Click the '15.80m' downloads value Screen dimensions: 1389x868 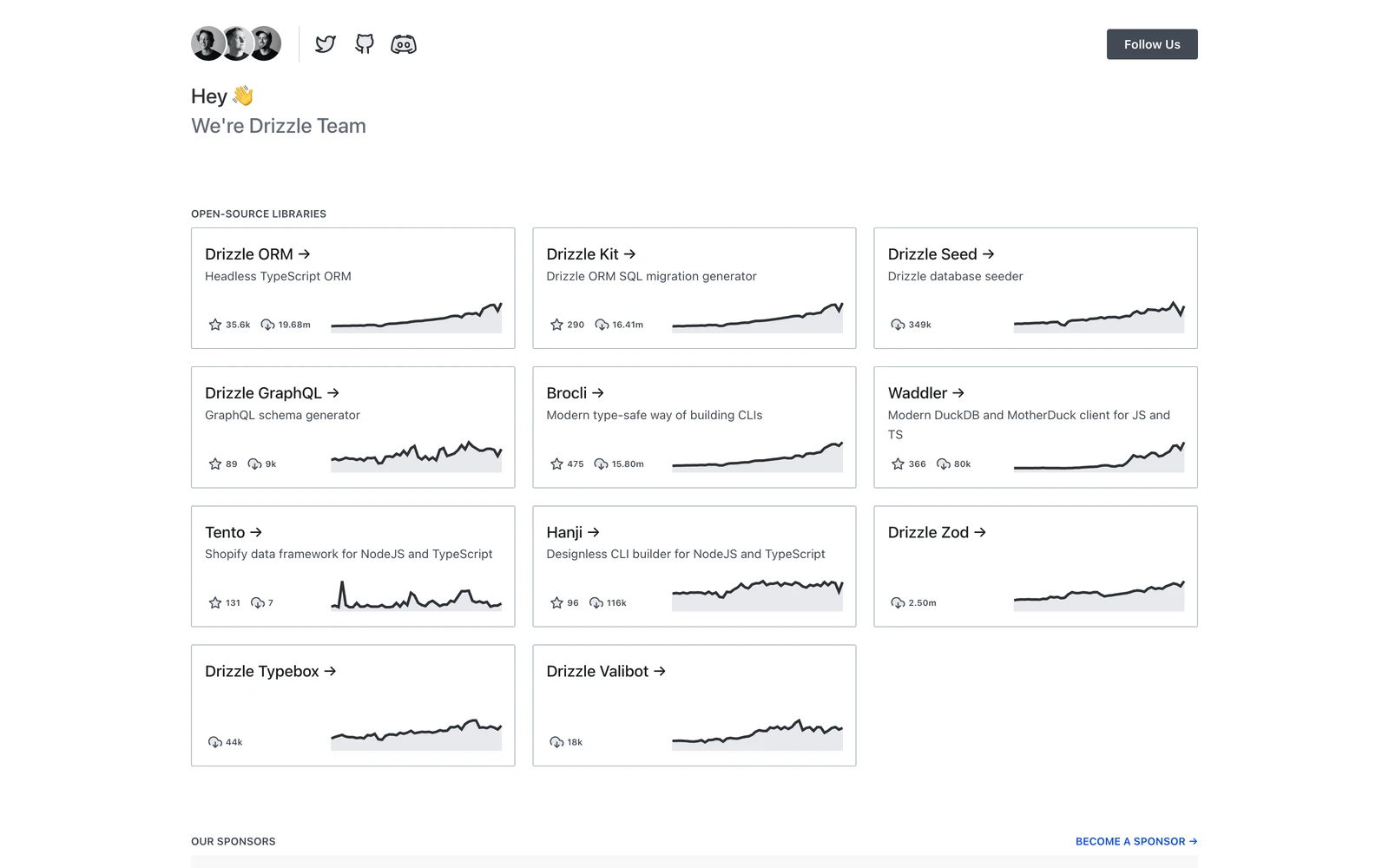click(x=628, y=464)
